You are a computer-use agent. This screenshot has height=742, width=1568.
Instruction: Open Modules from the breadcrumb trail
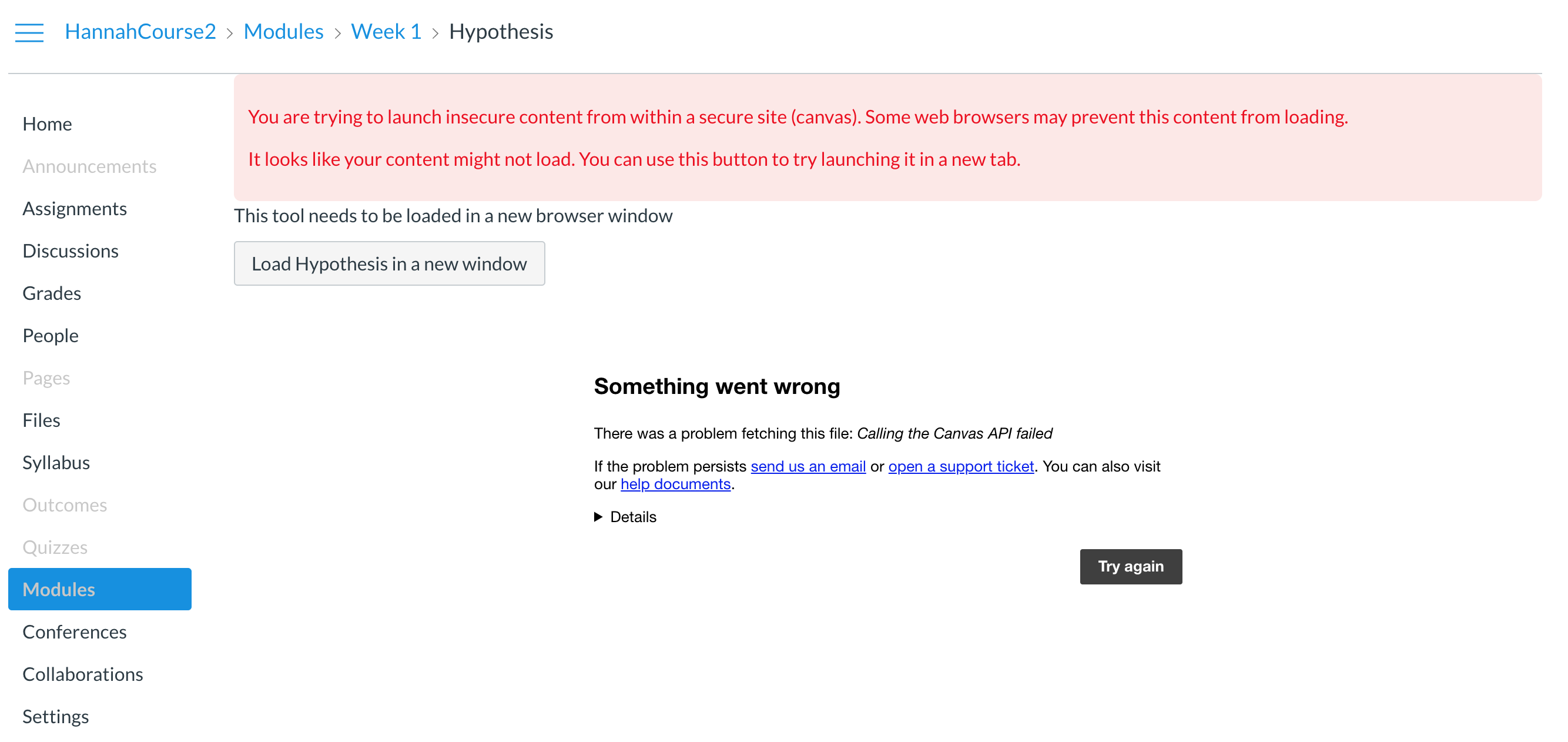284,31
